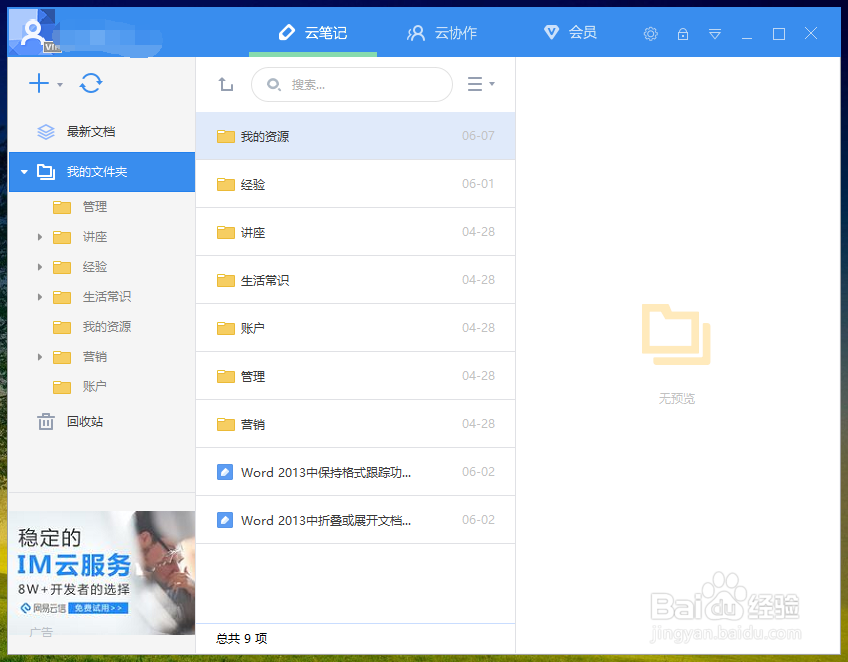
Task: Open the list view options dropdown
Action: point(480,84)
